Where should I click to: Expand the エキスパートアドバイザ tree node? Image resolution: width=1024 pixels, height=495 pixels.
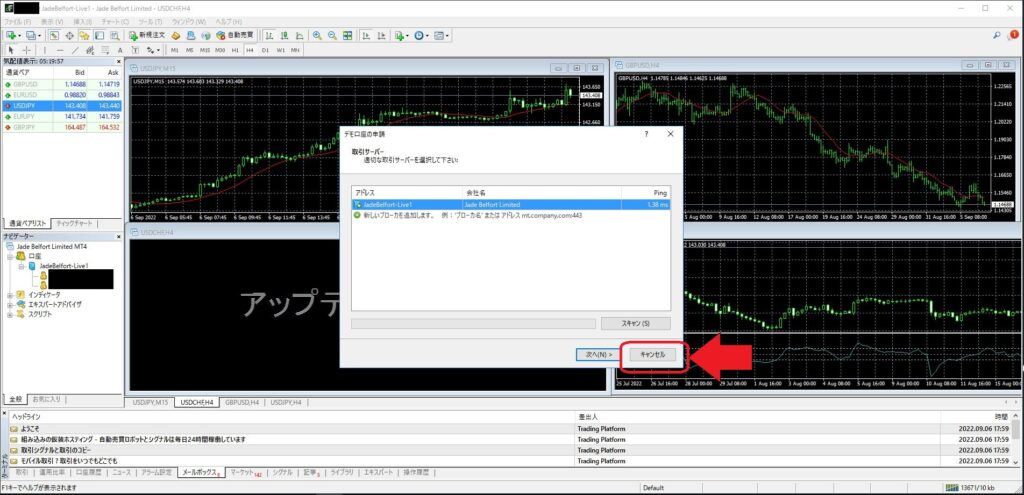coord(10,304)
